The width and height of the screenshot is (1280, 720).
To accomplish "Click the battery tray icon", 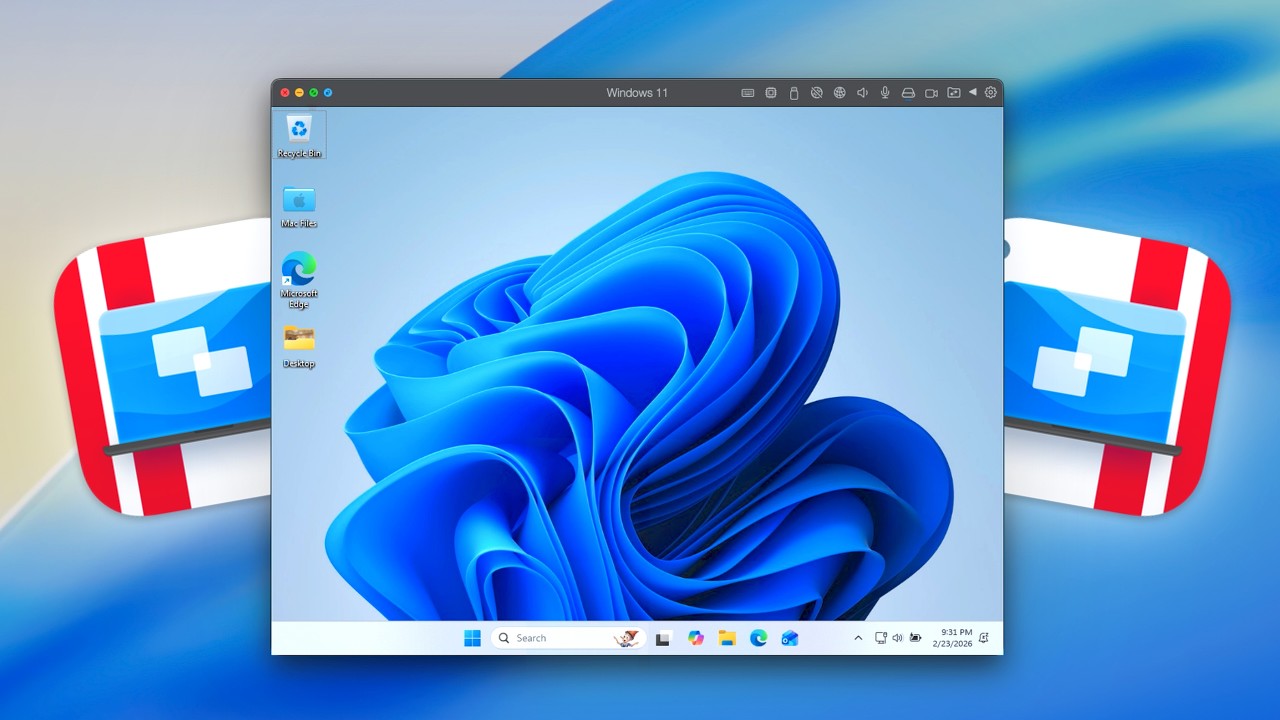I will (x=915, y=638).
